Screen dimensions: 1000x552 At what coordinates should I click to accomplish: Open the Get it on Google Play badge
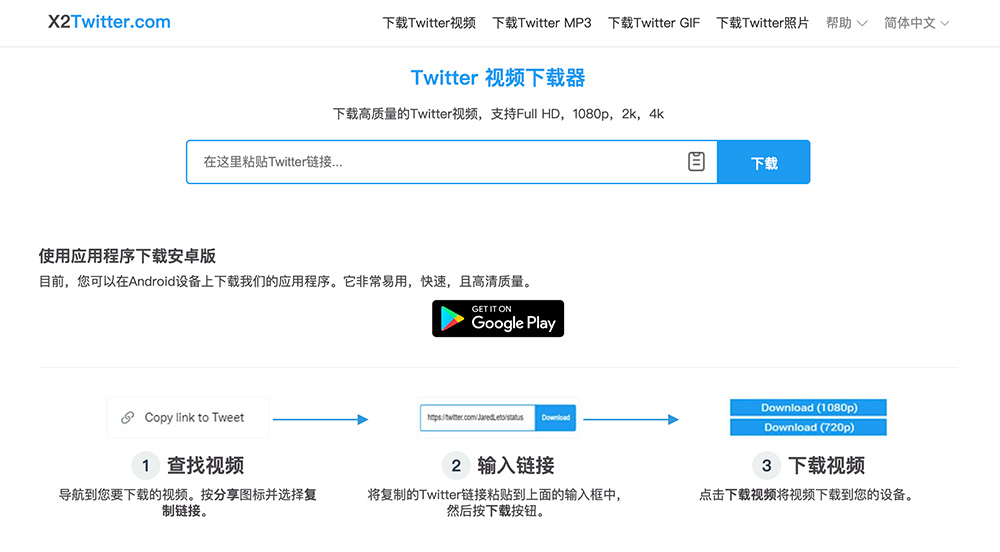(498, 318)
